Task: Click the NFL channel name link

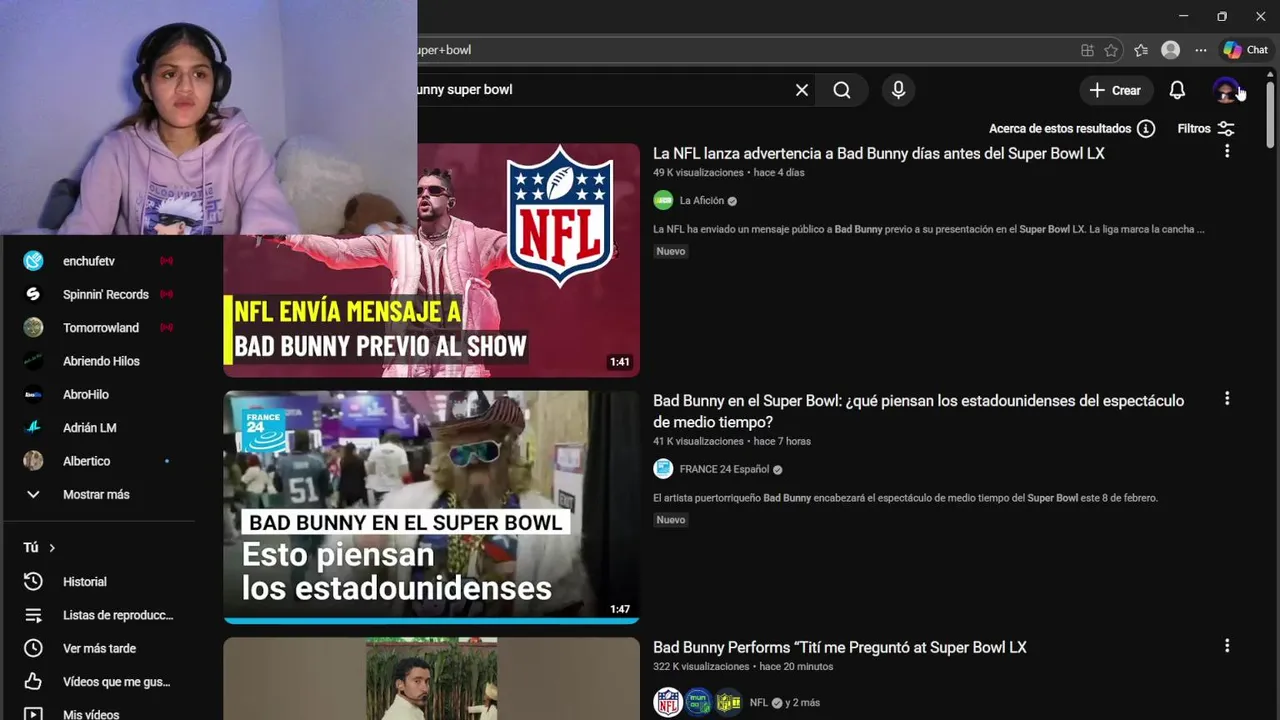Action: tap(759, 702)
